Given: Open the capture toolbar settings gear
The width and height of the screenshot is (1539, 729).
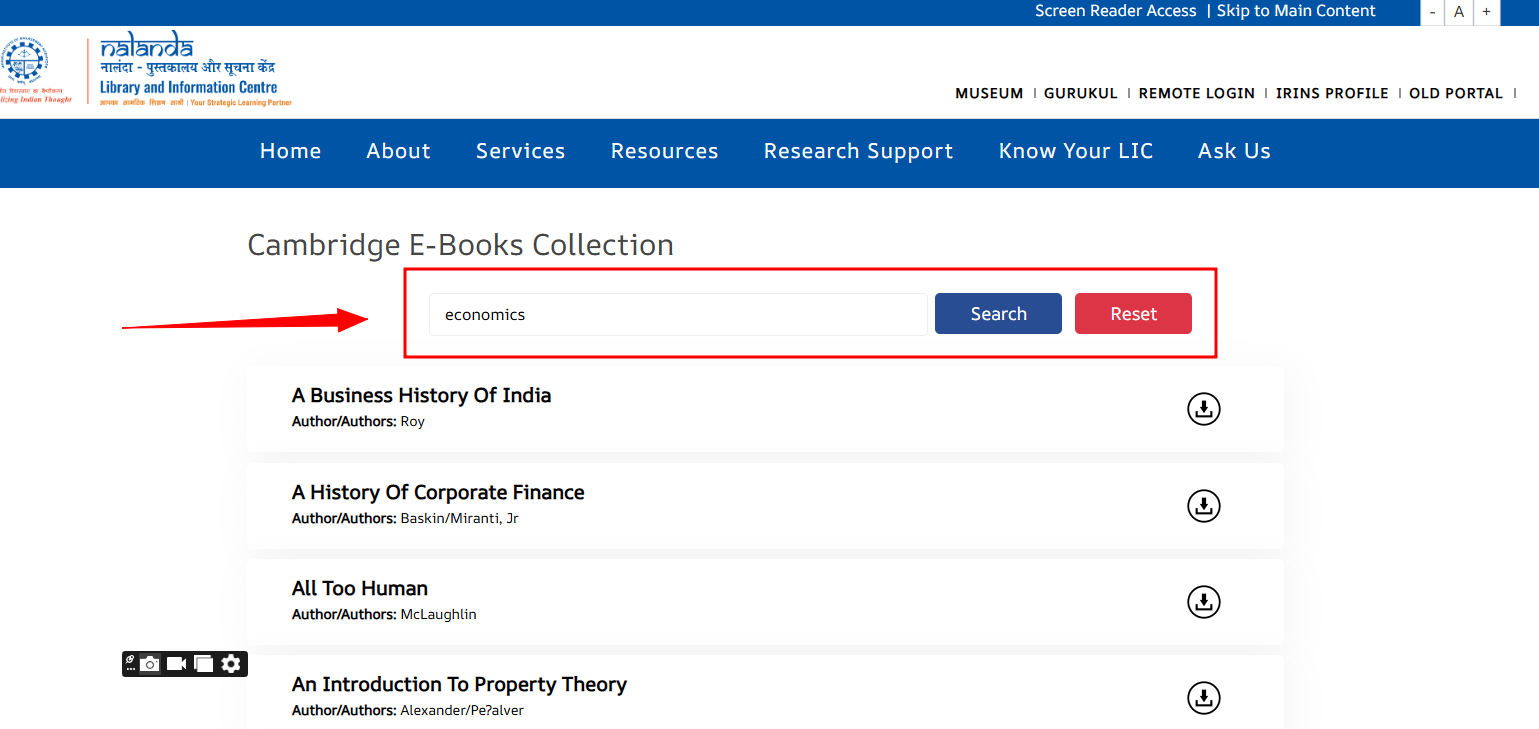Looking at the screenshot, I should tap(231, 664).
